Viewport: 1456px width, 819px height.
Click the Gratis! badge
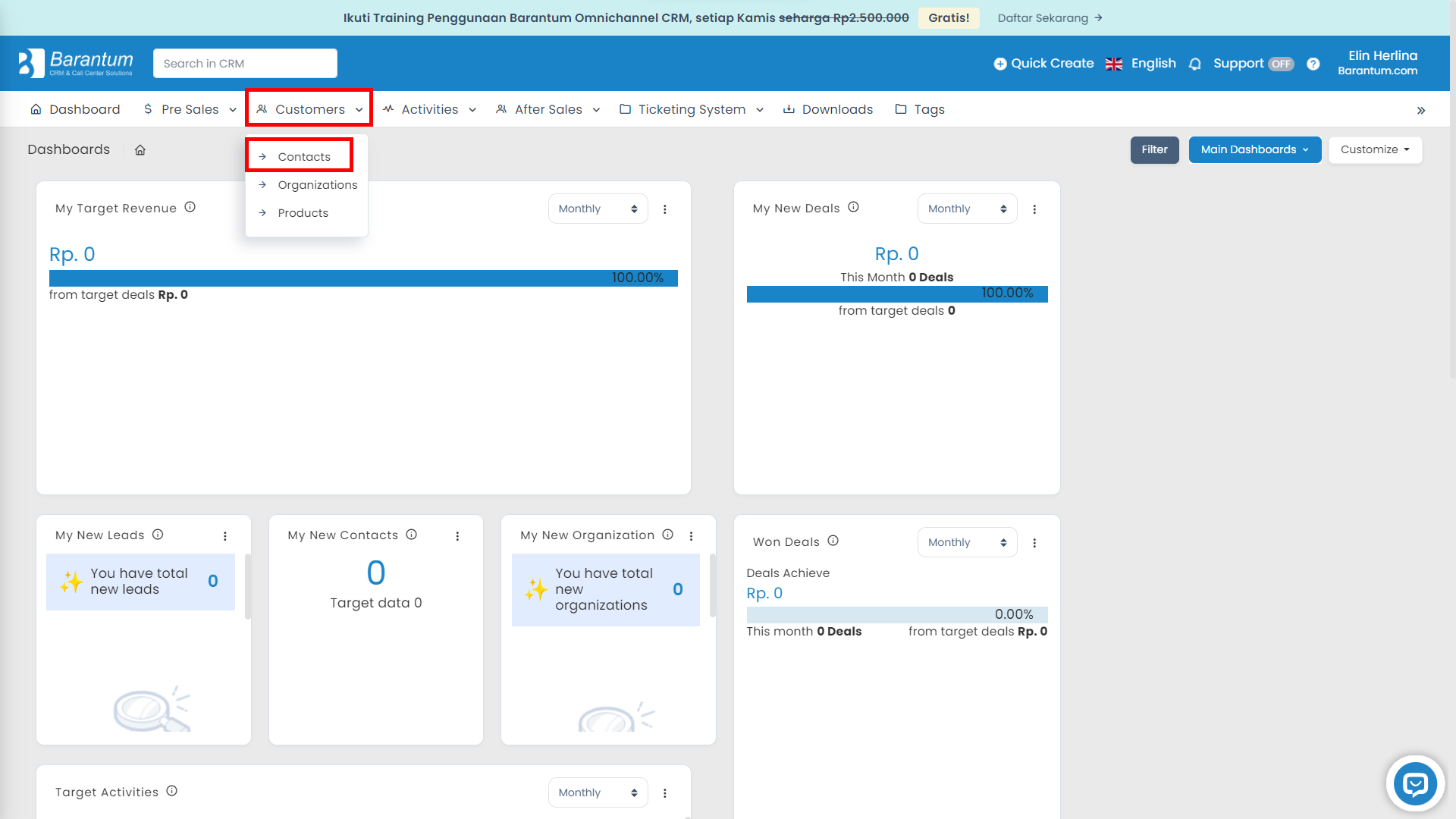pos(949,17)
